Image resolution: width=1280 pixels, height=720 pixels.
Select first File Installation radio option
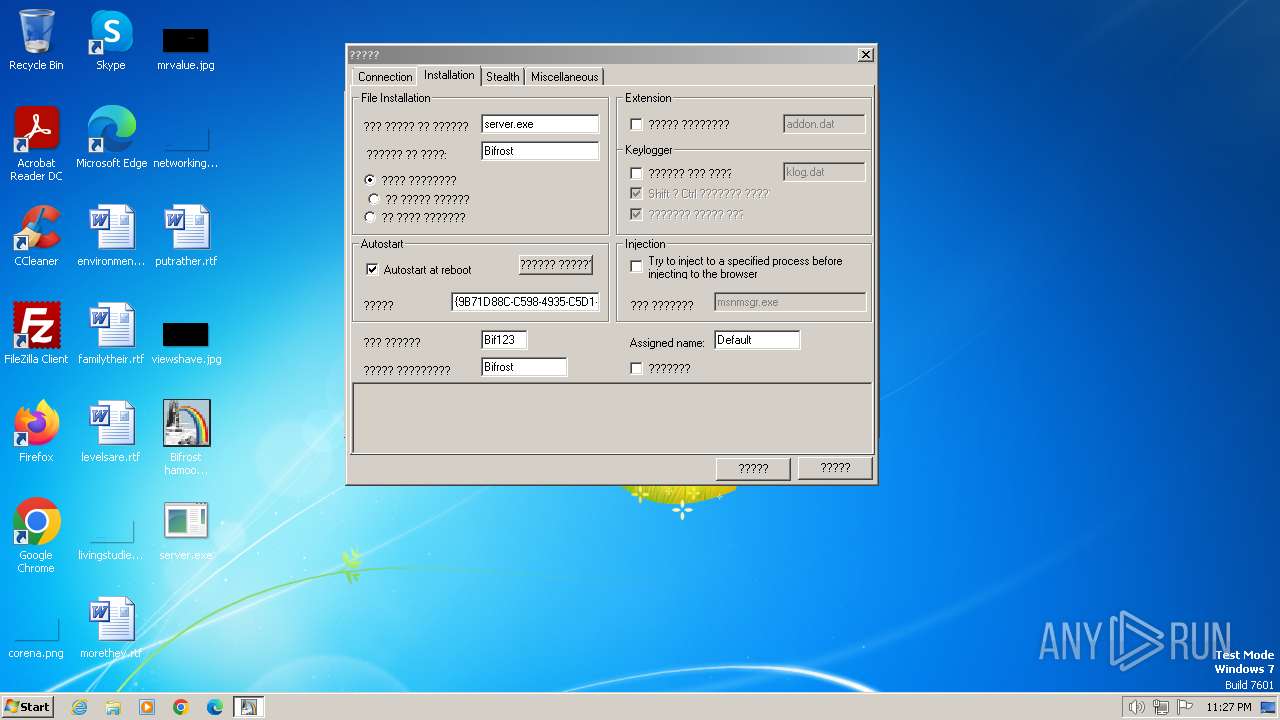(x=371, y=180)
